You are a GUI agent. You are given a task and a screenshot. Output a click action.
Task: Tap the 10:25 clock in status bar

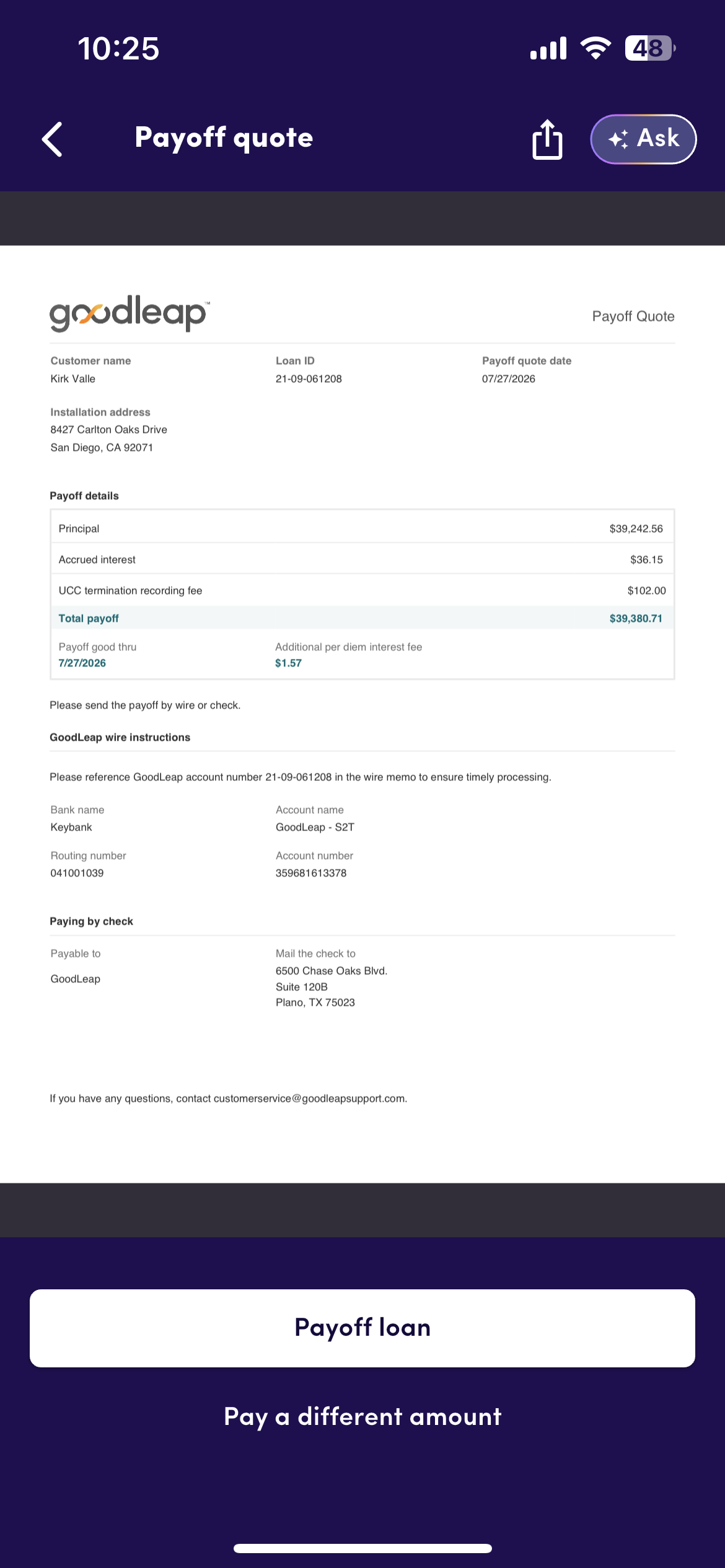point(118,48)
